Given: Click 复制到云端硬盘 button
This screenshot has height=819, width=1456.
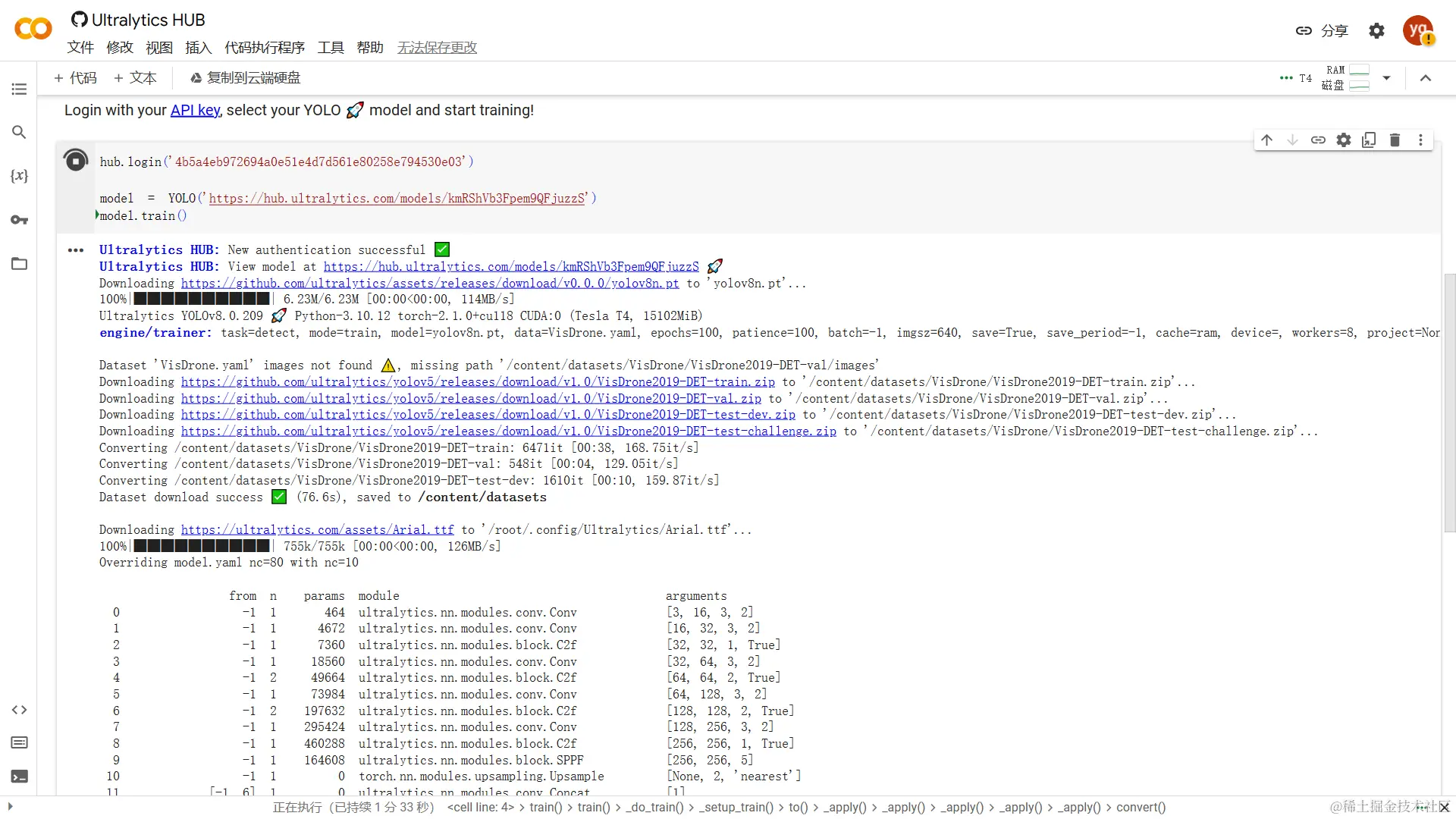Looking at the screenshot, I should pyautogui.click(x=245, y=78).
